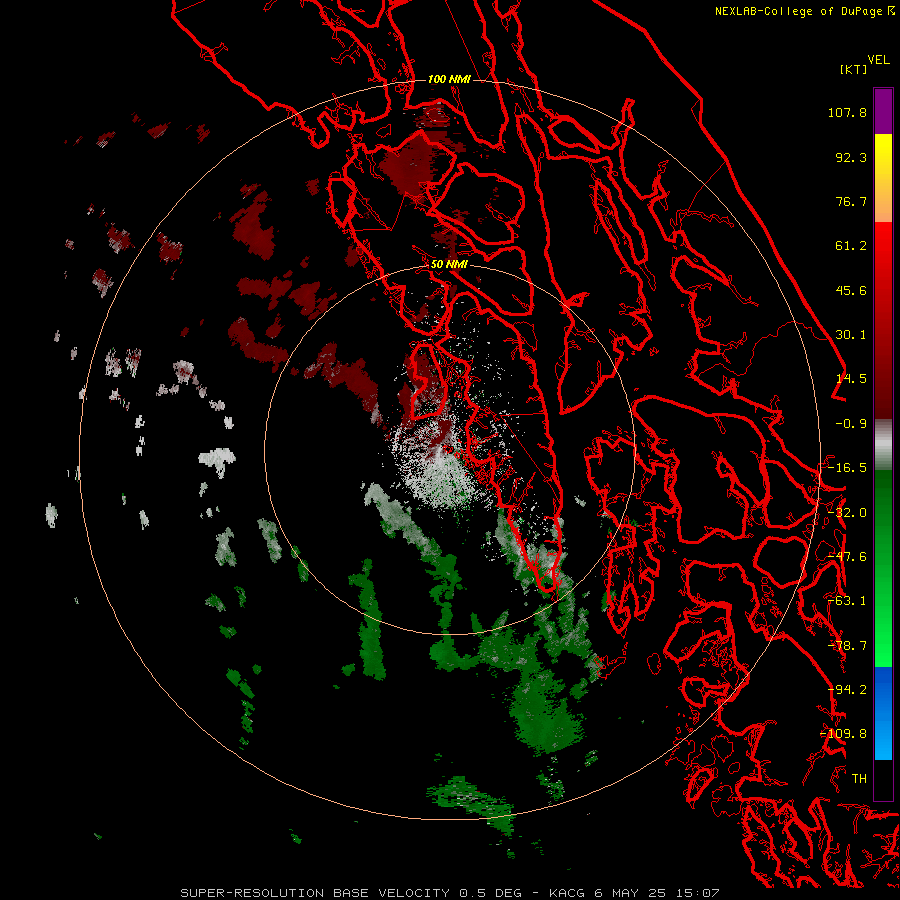Click the -16.5 legend value
The image size is (900, 900).
[x=847, y=468]
